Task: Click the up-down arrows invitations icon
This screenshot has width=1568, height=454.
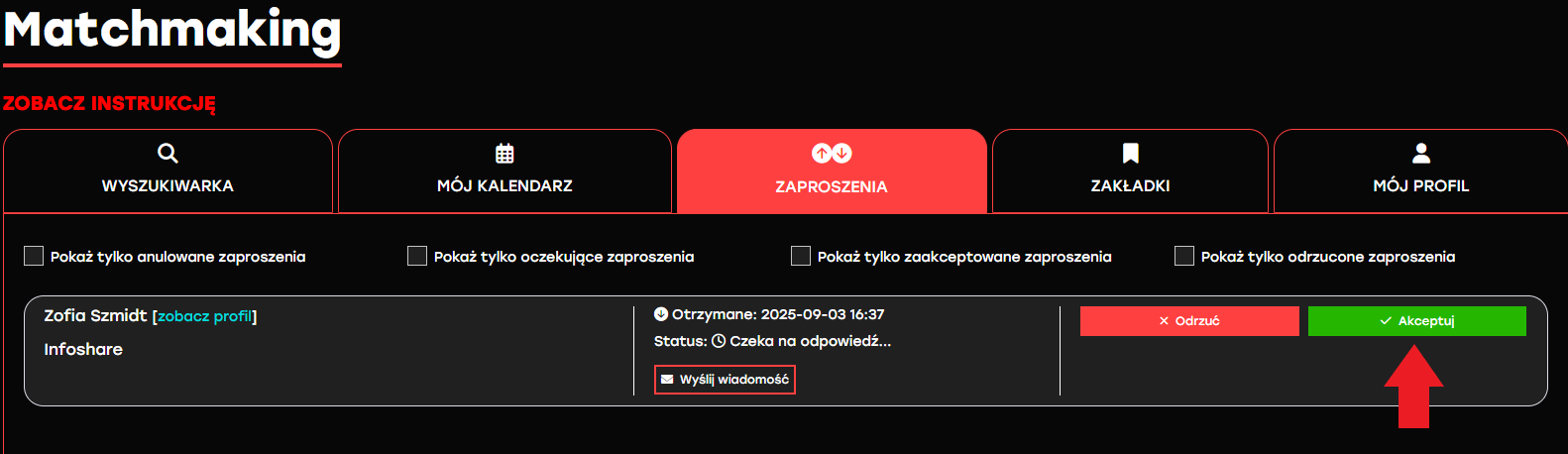Action: click(832, 153)
